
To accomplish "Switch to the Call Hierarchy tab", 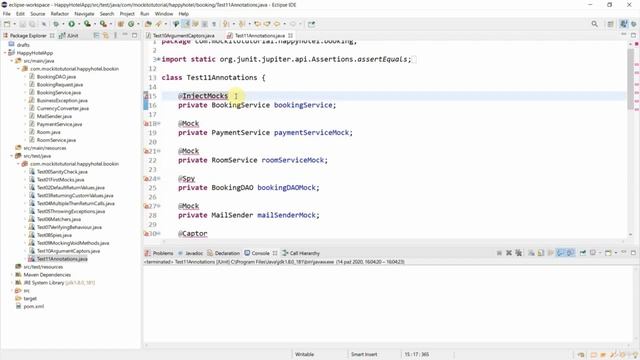I will (301, 253).
